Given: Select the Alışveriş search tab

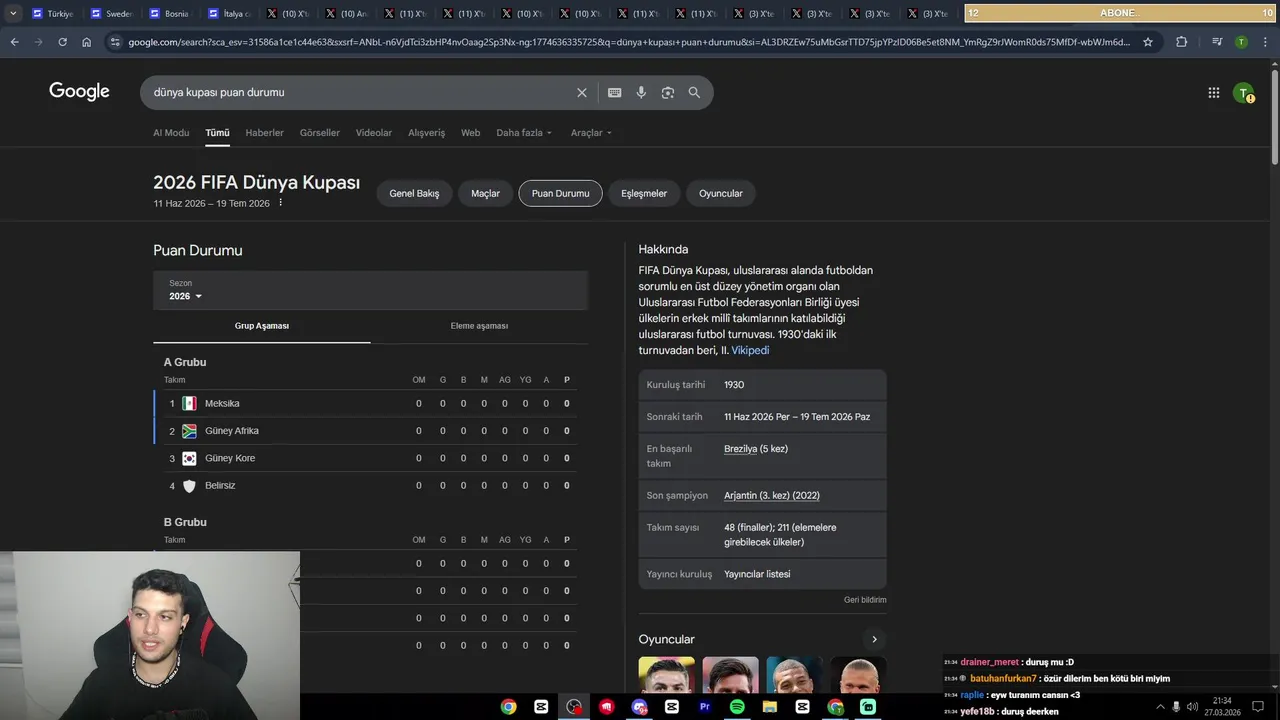Looking at the screenshot, I should pyautogui.click(x=426, y=133).
